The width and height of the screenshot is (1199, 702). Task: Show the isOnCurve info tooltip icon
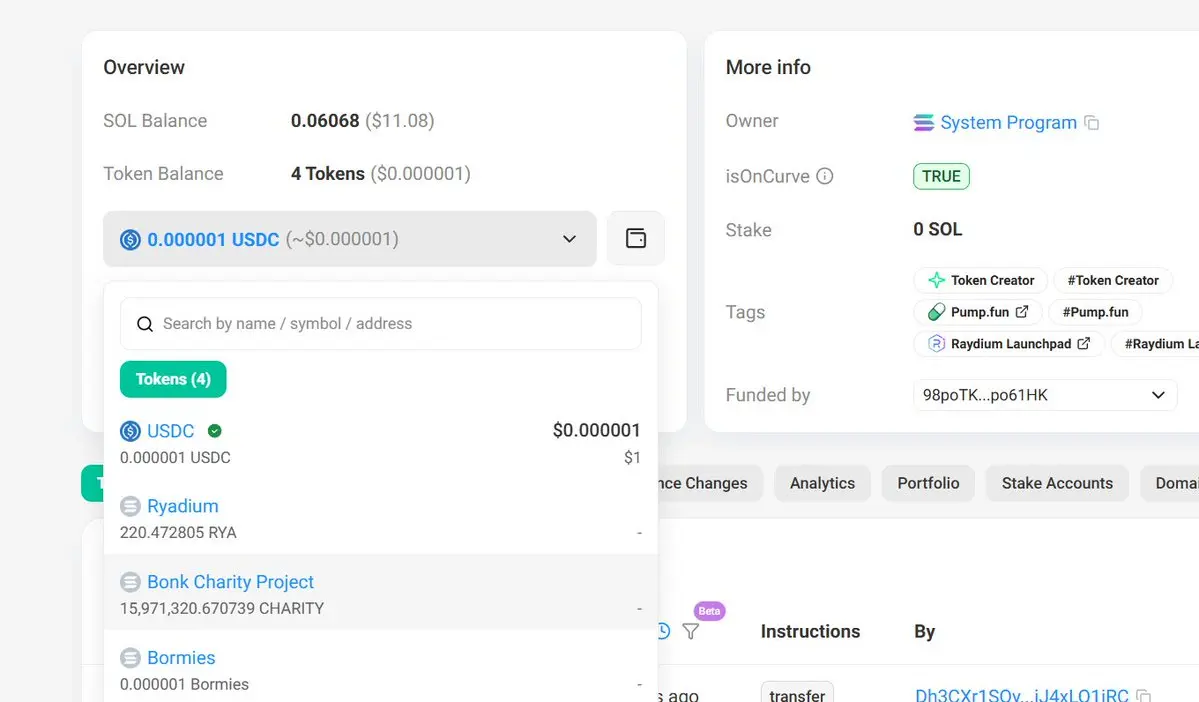click(x=824, y=176)
